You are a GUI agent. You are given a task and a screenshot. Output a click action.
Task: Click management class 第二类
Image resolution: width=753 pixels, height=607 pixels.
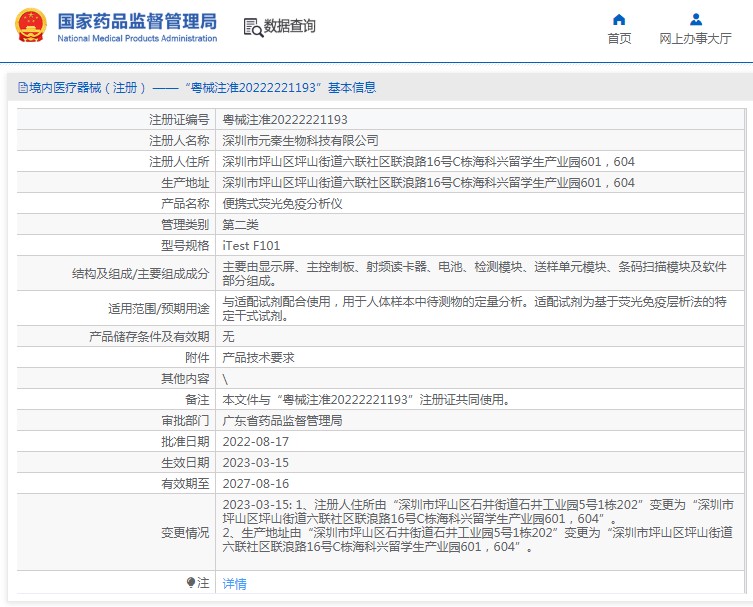tap(241, 225)
